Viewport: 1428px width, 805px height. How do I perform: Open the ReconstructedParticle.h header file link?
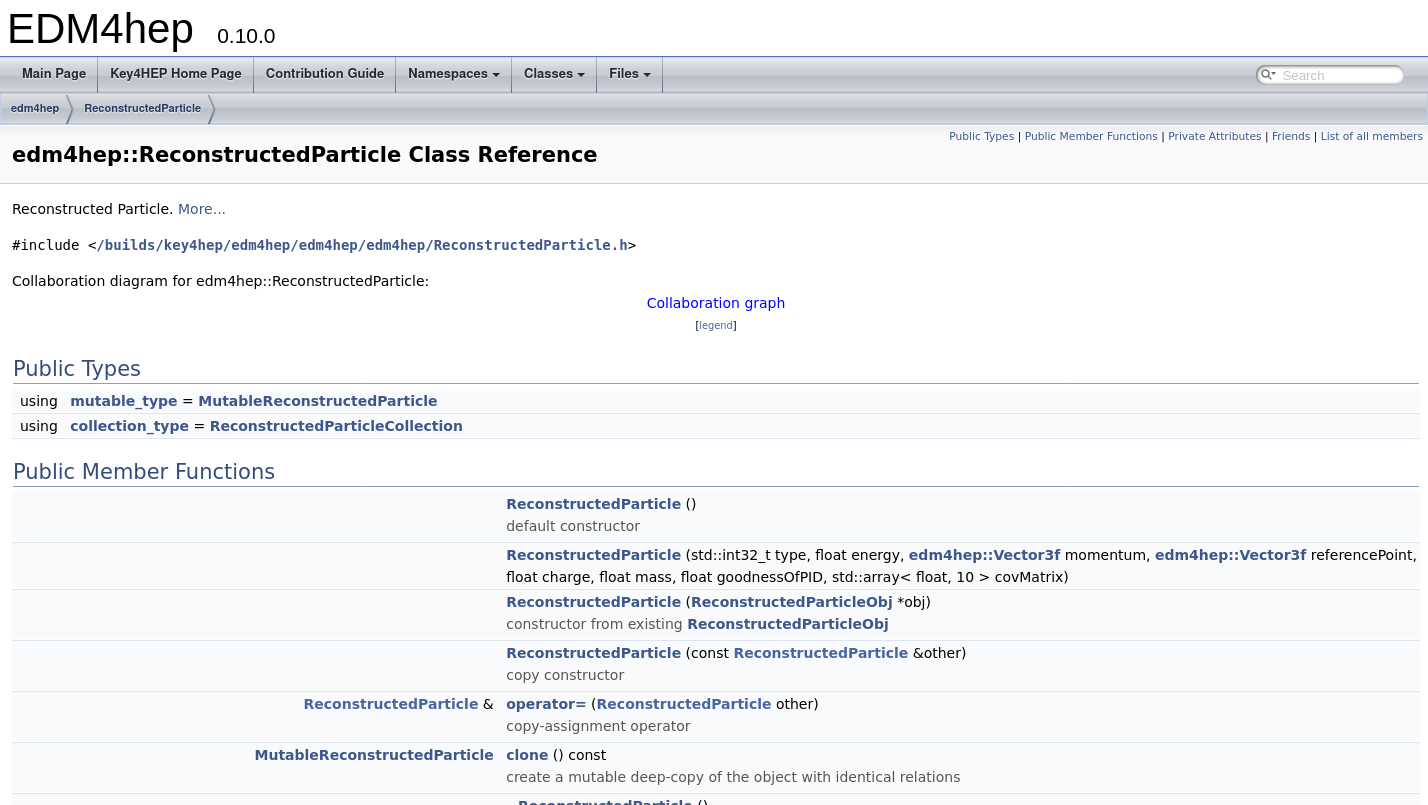(366, 245)
